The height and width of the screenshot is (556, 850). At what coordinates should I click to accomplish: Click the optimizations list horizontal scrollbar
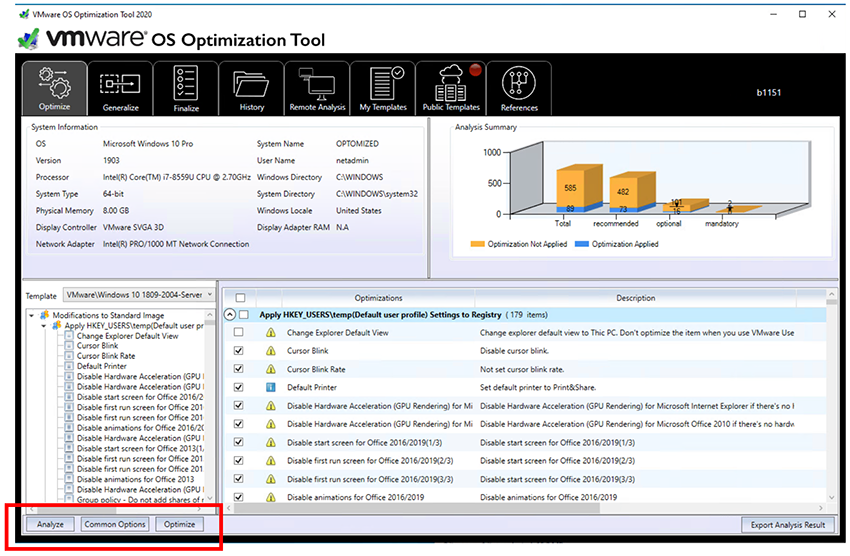(416, 508)
